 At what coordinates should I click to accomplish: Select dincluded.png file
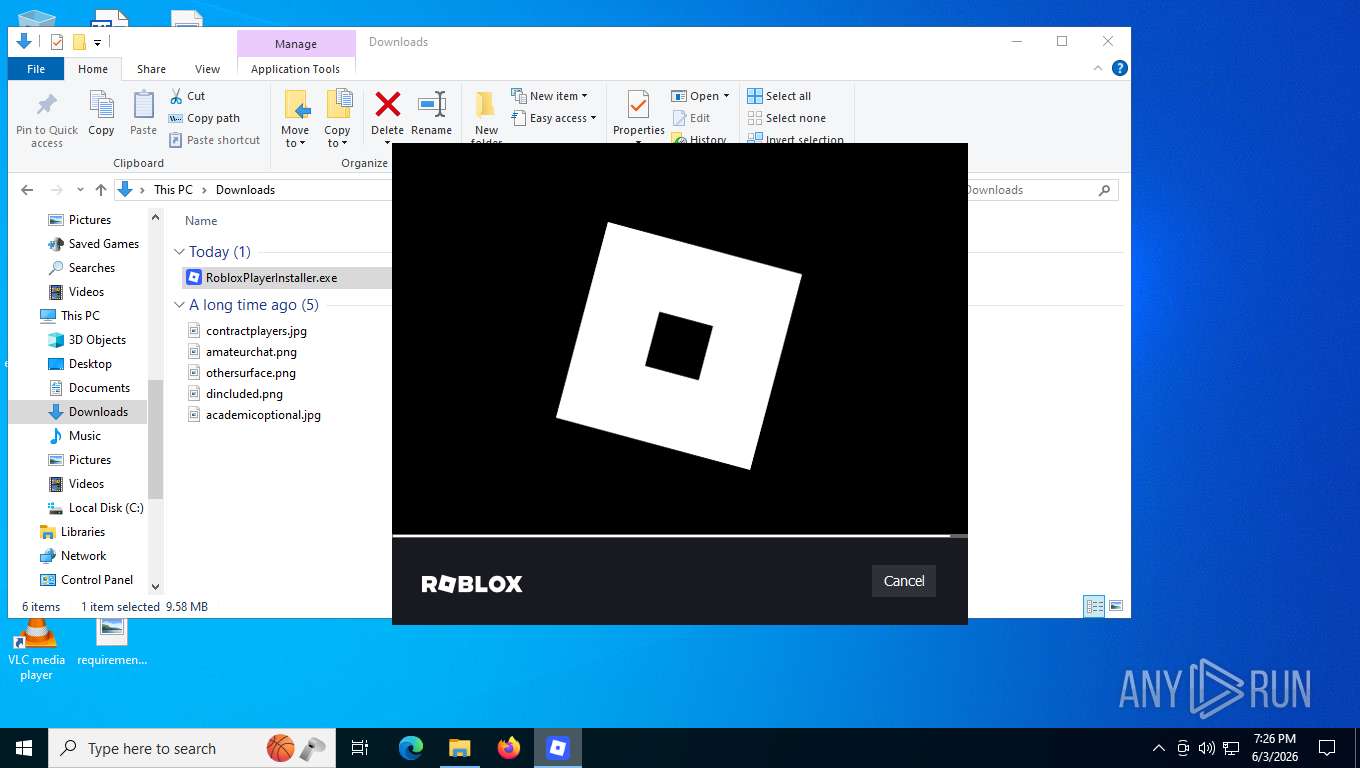point(244,394)
